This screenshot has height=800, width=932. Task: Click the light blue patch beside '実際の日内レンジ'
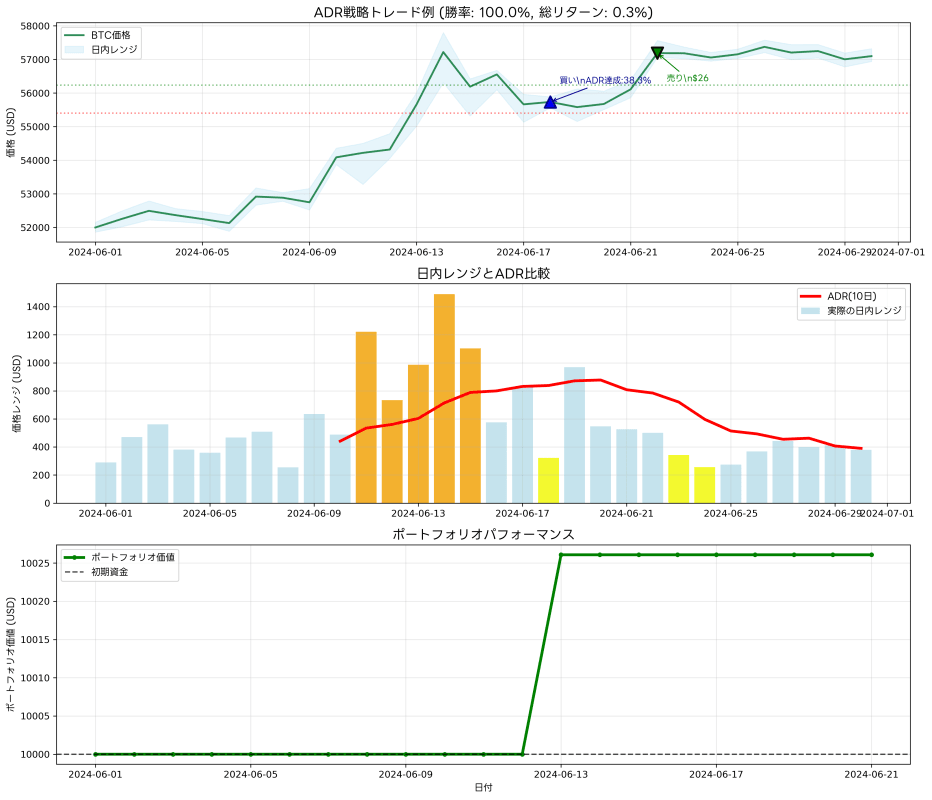(811, 310)
